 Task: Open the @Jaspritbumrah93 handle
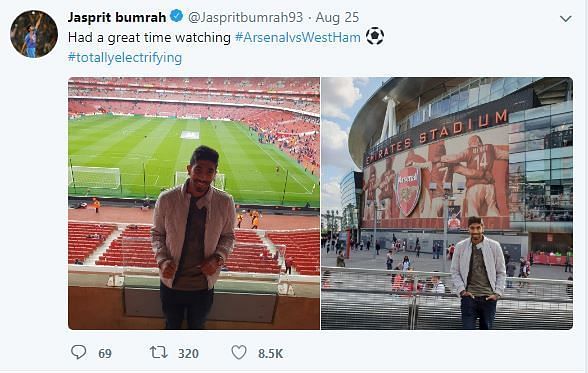[245, 17]
